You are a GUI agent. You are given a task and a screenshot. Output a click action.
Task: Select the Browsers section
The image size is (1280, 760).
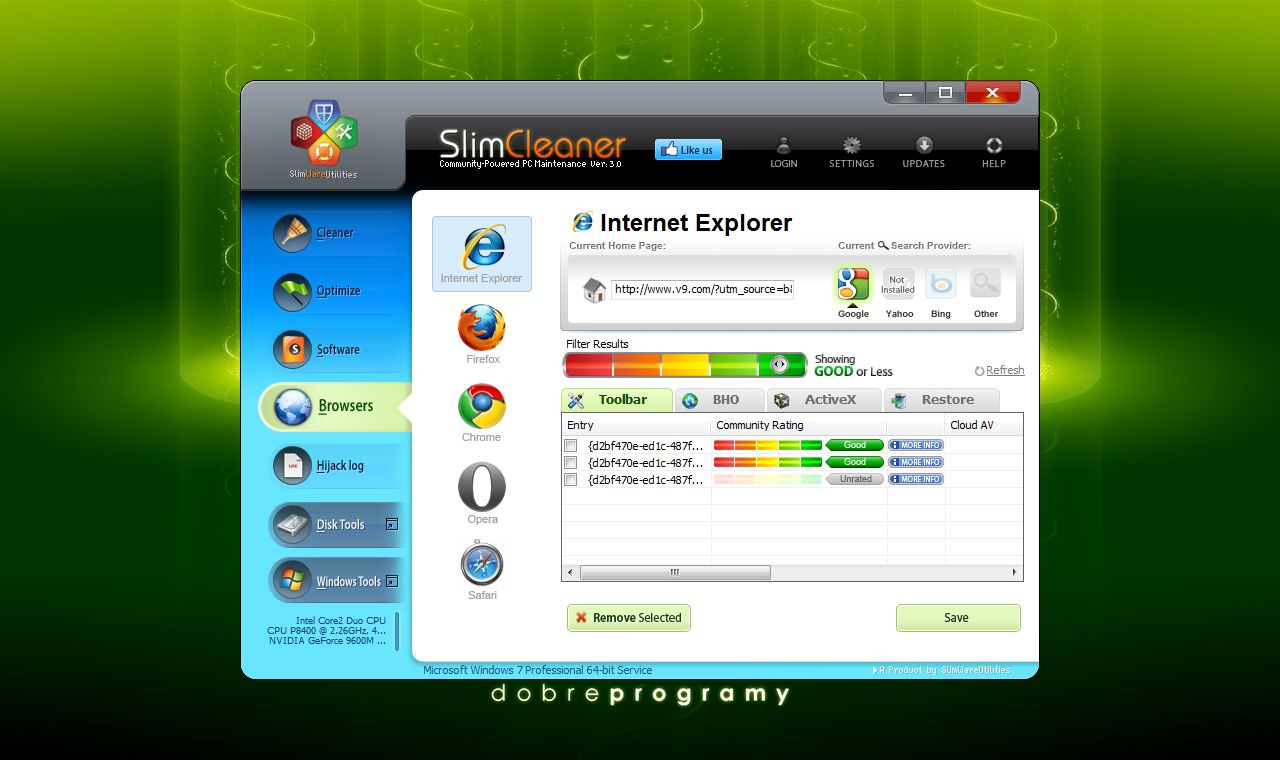coord(334,406)
